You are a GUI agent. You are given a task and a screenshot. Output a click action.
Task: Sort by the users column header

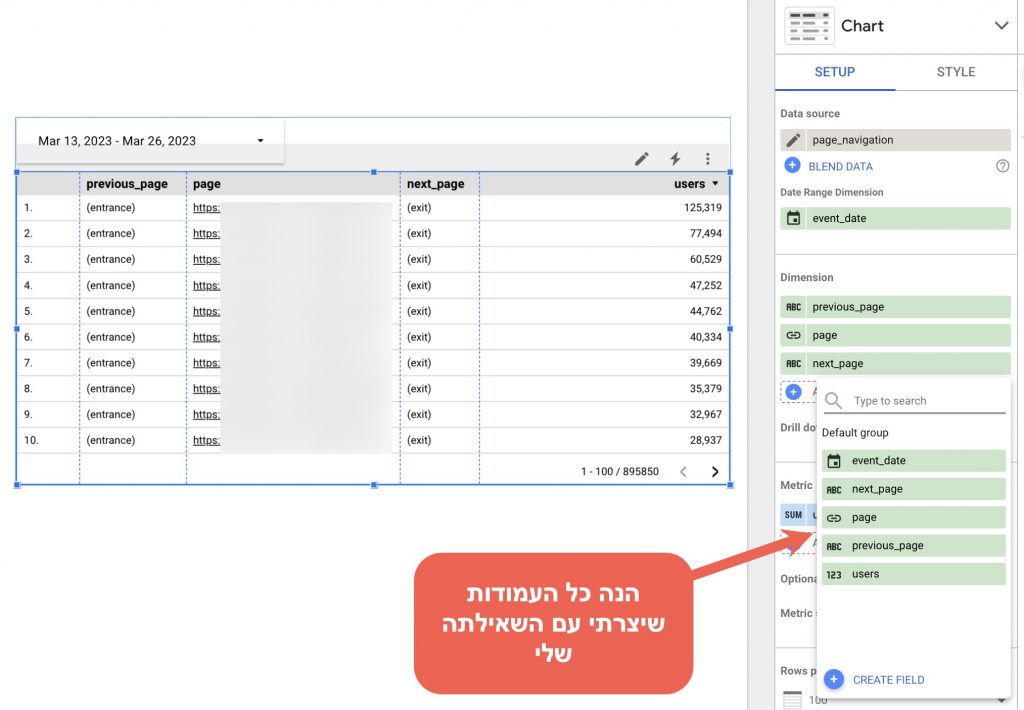coord(695,184)
